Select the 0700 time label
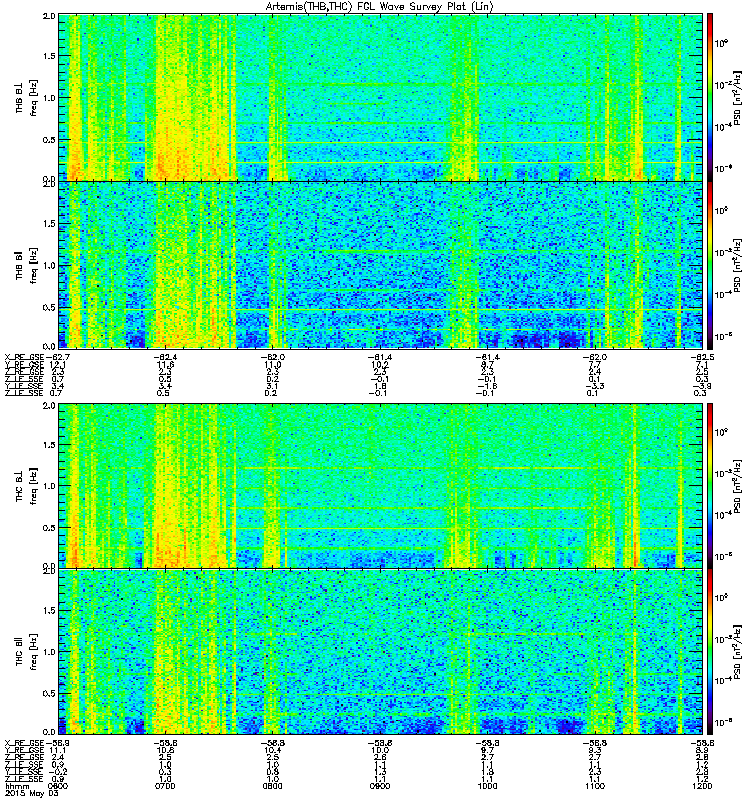This screenshot has width=750, height=800. [x=165, y=786]
